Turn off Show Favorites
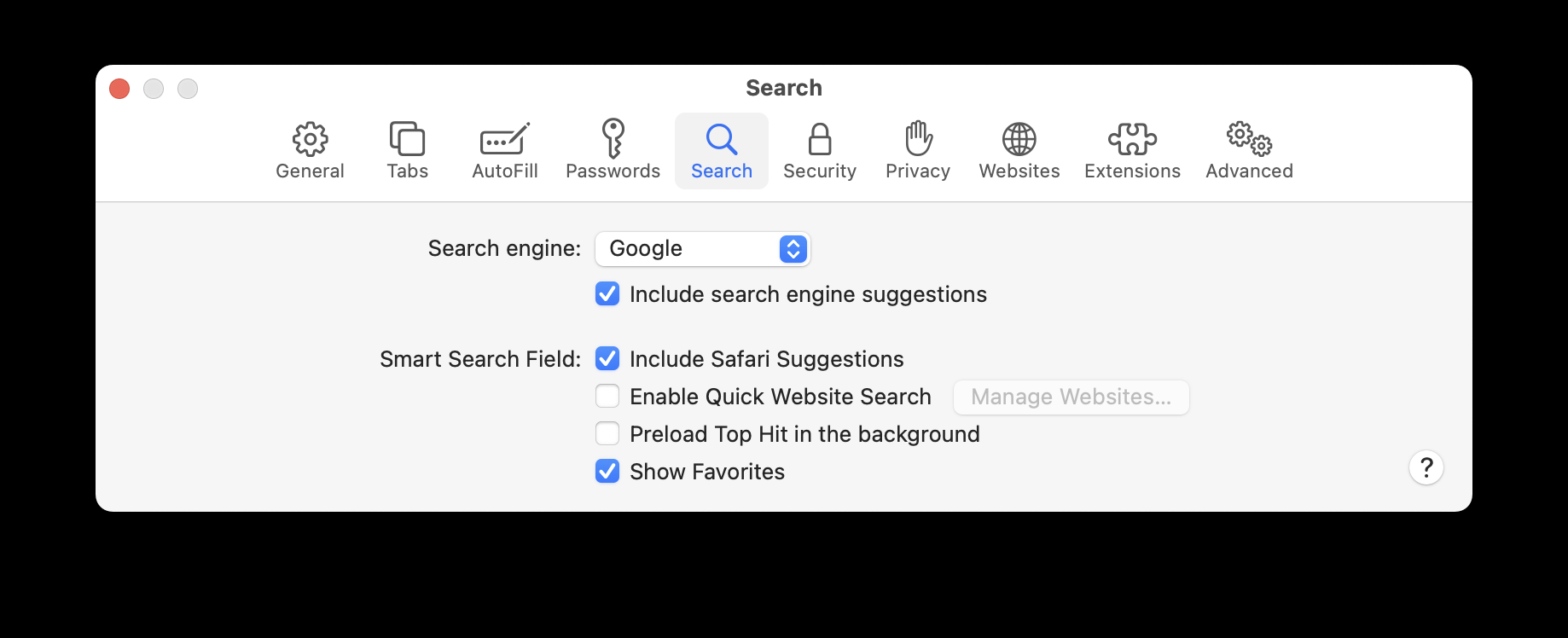The width and height of the screenshot is (1568, 638). click(607, 471)
